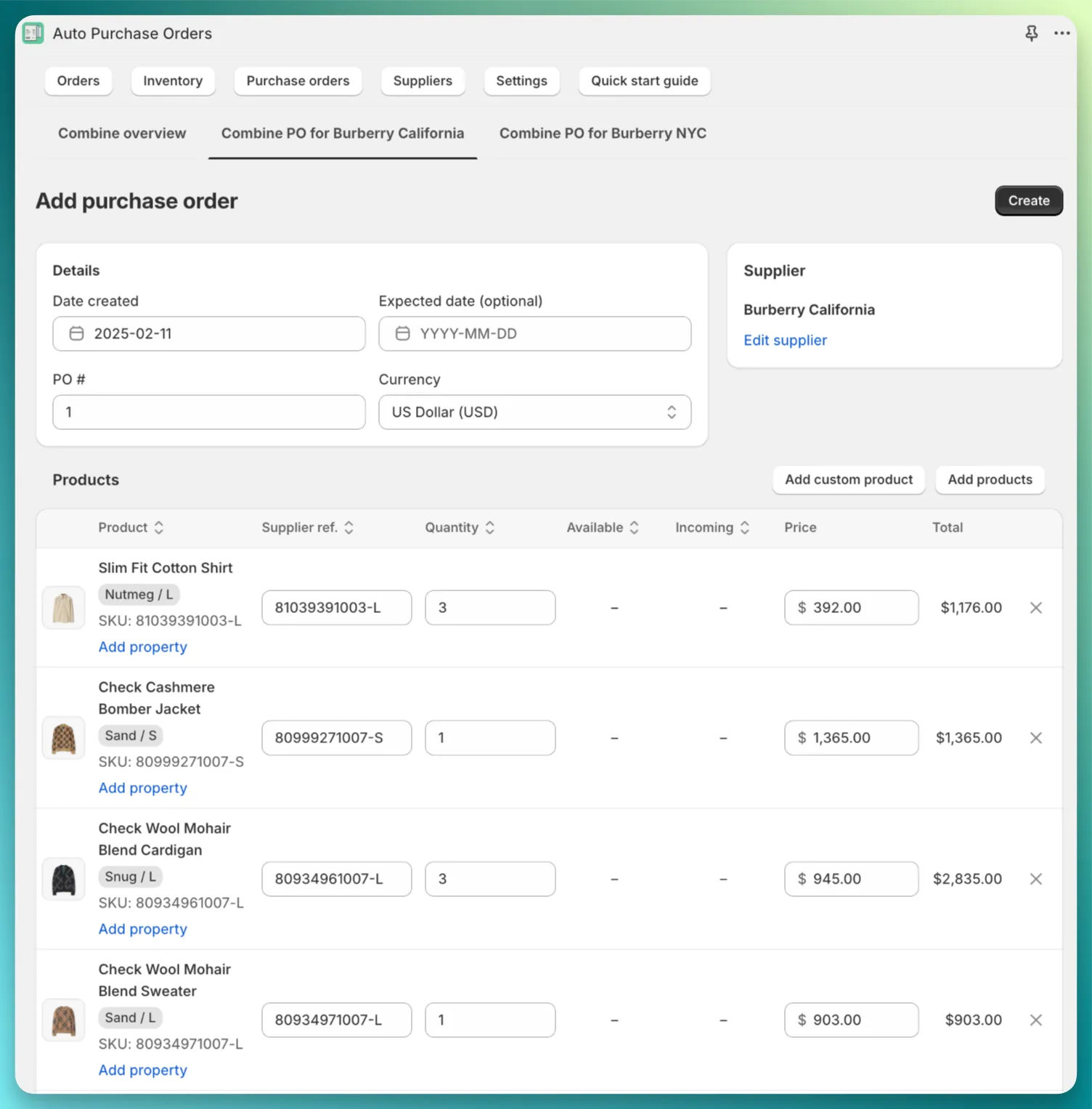1092x1109 pixels.
Task: Open the Currency US Dollar dropdown
Action: pyautogui.click(x=535, y=412)
